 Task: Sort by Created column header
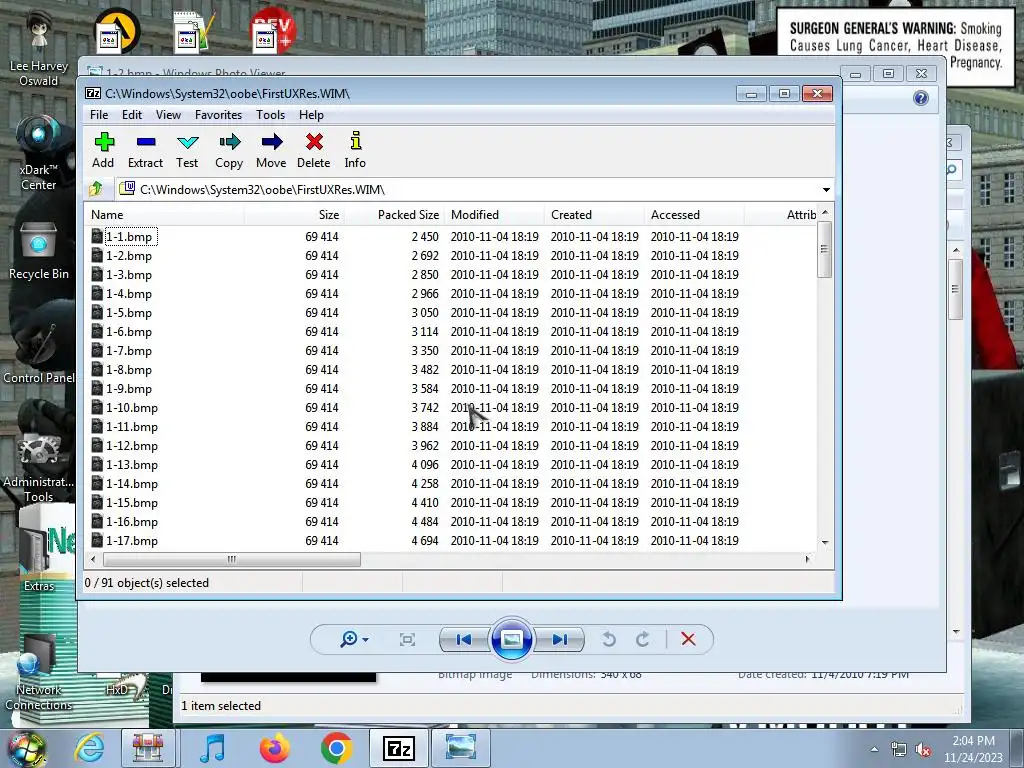(594, 215)
